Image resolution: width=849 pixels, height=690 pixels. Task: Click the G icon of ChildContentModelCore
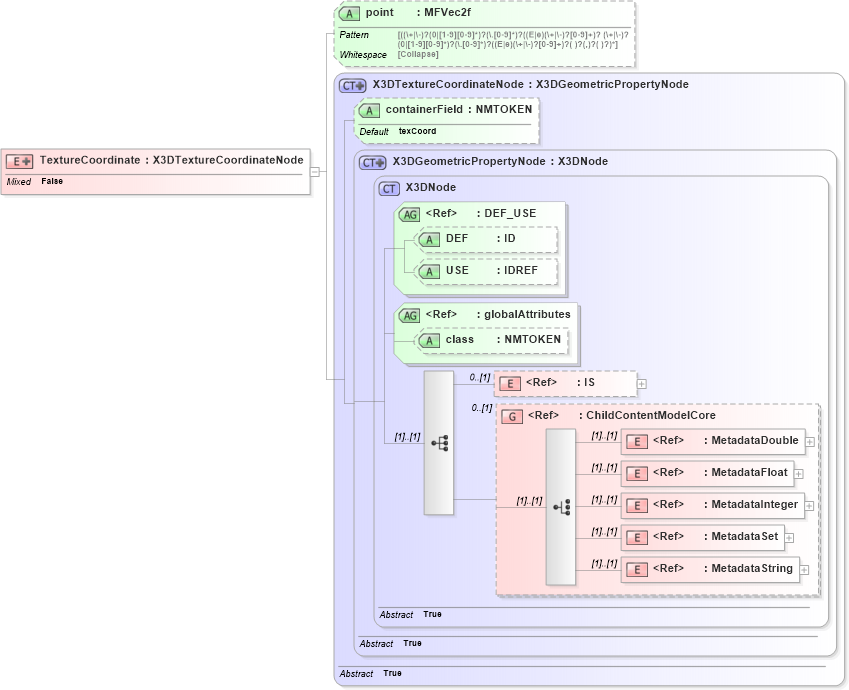click(512, 416)
